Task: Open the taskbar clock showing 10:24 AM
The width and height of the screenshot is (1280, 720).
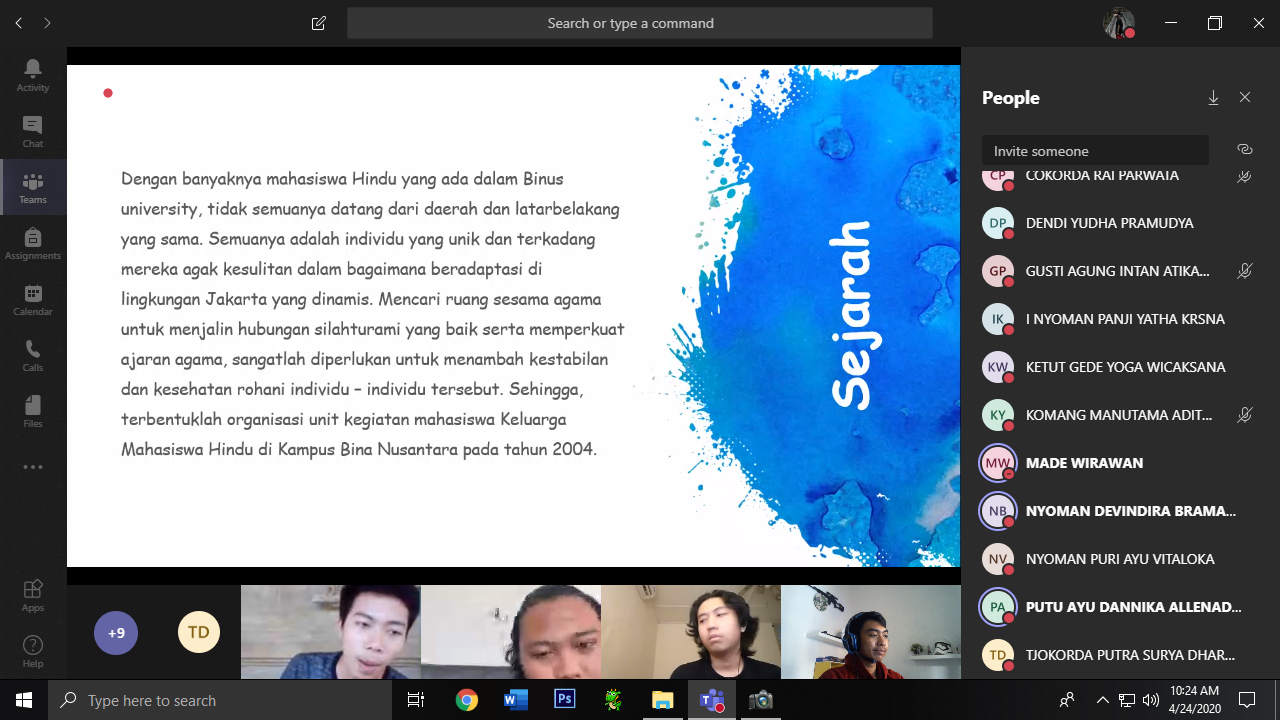Action: pyautogui.click(x=1194, y=700)
